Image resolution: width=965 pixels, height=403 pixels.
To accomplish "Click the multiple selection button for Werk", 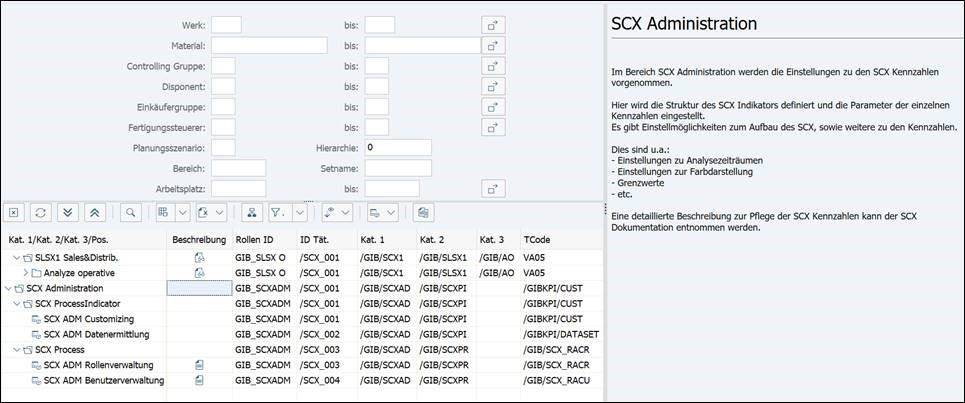I will pyautogui.click(x=494, y=25).
